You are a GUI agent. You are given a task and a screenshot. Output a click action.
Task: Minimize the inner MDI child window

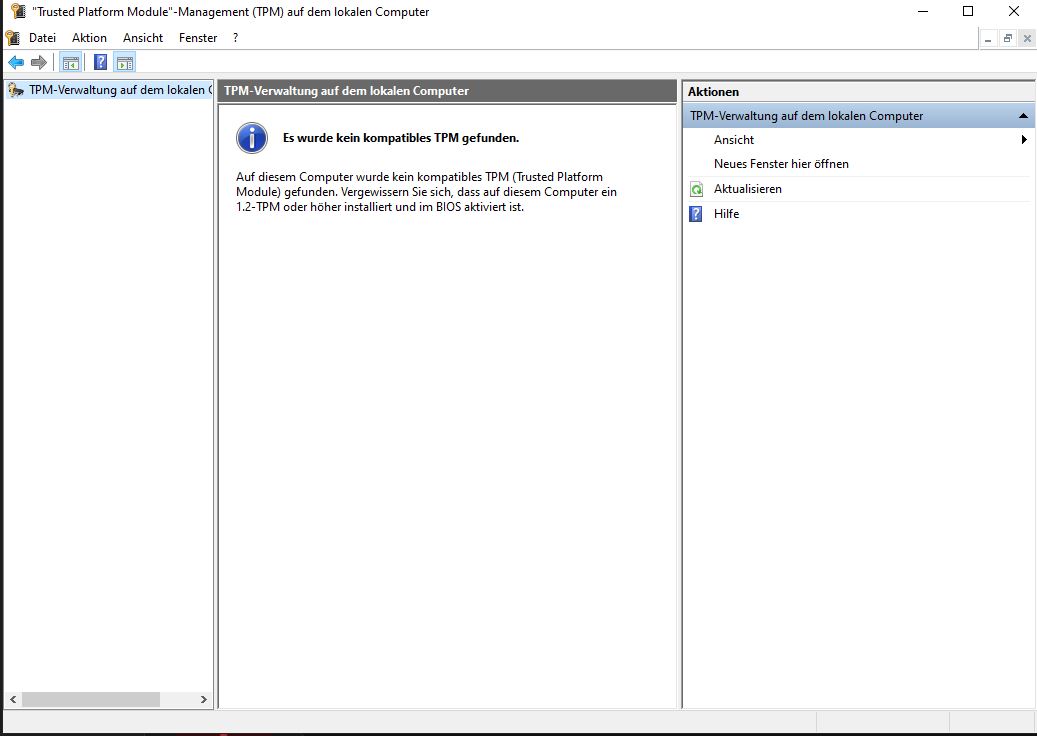point(988,39)
